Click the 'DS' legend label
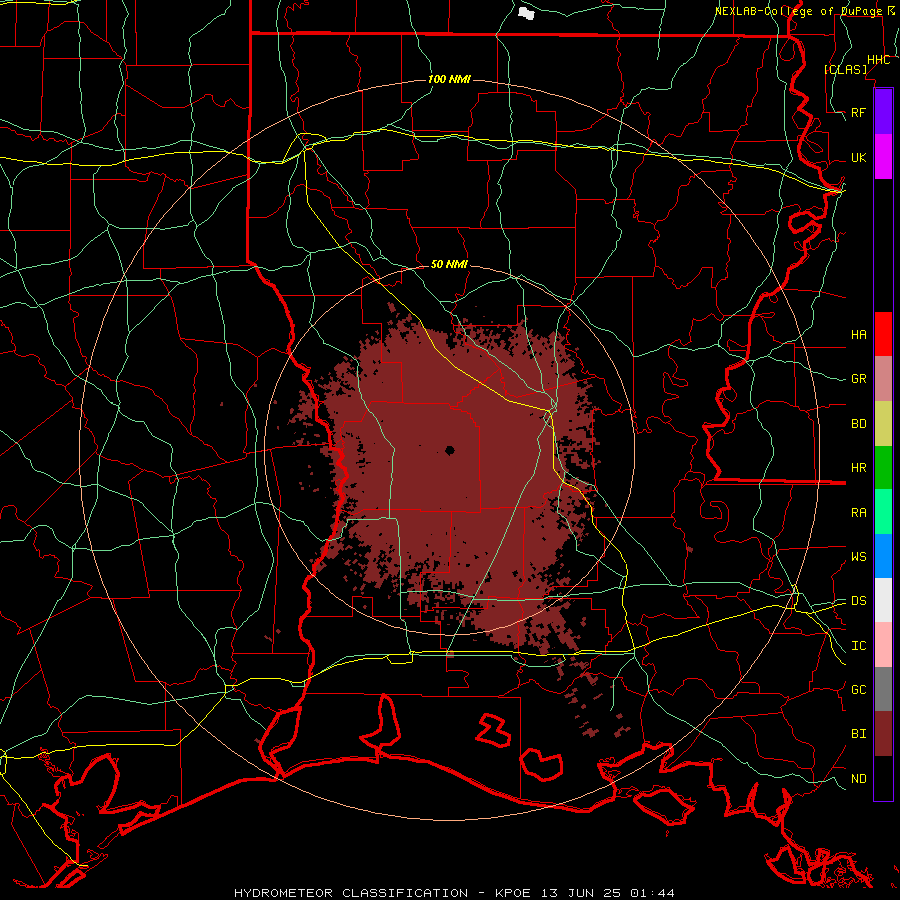 [858, 601]
